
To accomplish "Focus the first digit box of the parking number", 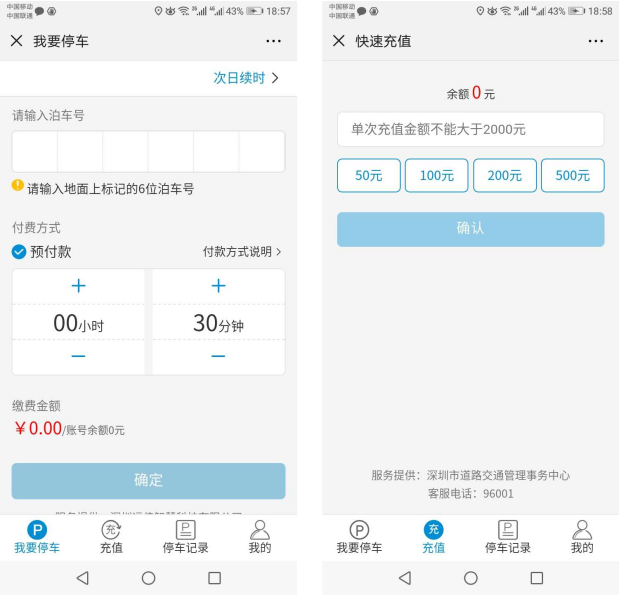I will (35, 152).
